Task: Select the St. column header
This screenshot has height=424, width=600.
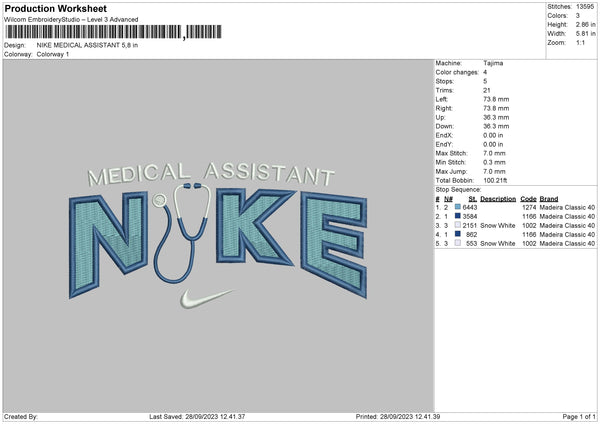Action: (x=473, y=199)
